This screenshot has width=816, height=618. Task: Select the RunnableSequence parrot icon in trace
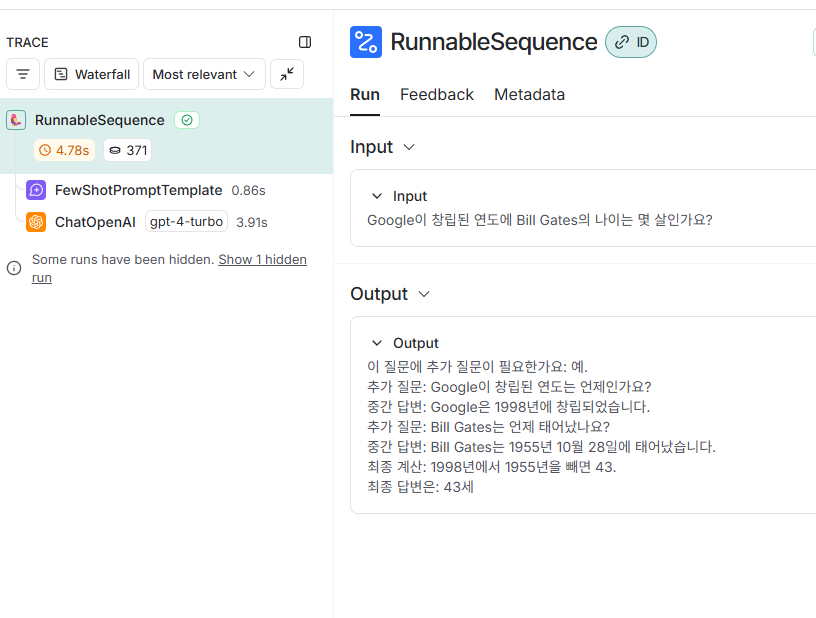[x=16, y=120]
